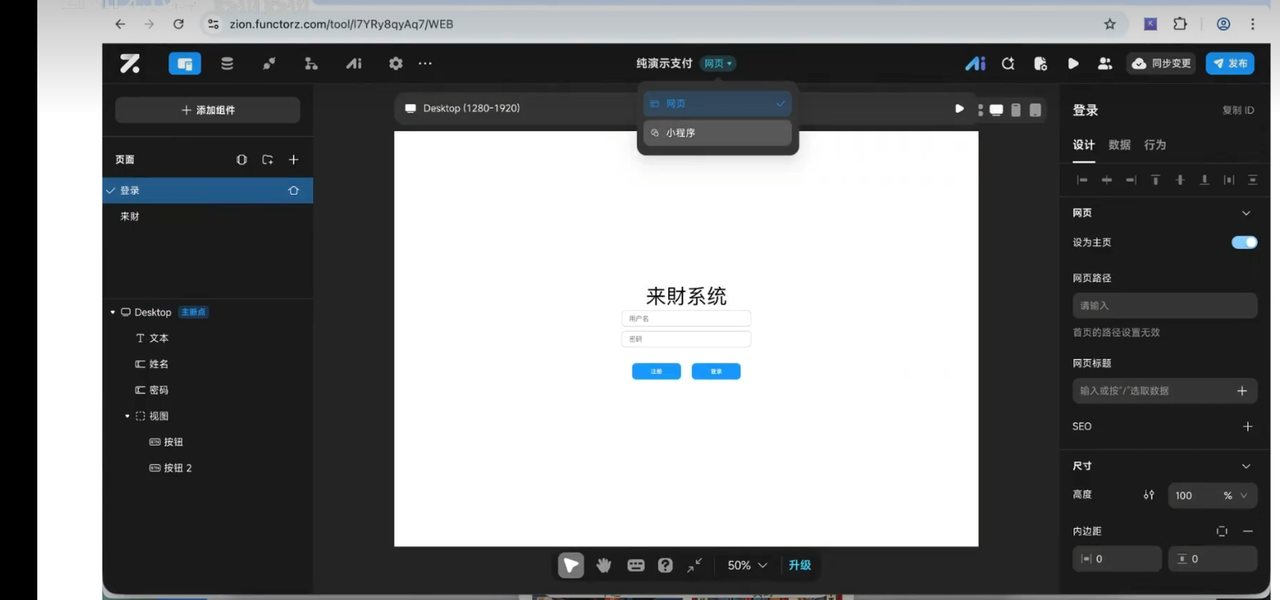
Task: Open the UI design view icon
Action: pos(185,63)
